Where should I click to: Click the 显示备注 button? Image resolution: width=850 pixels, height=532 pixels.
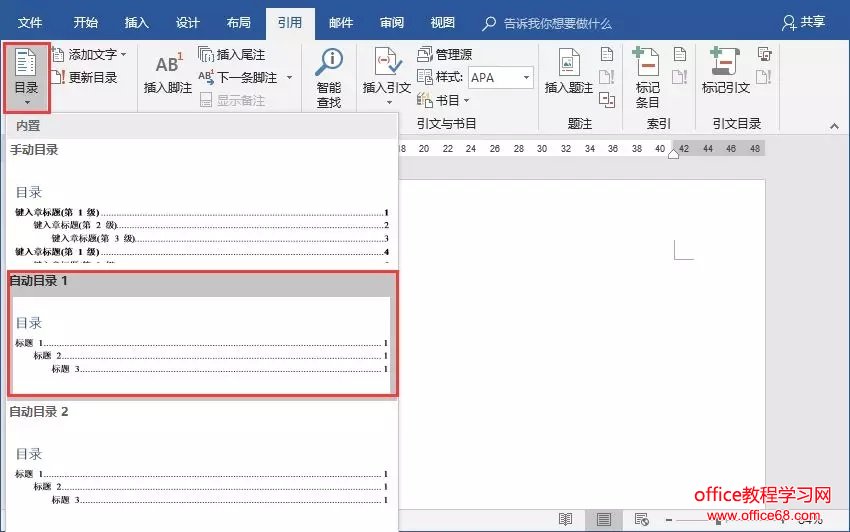pos(233,100)
